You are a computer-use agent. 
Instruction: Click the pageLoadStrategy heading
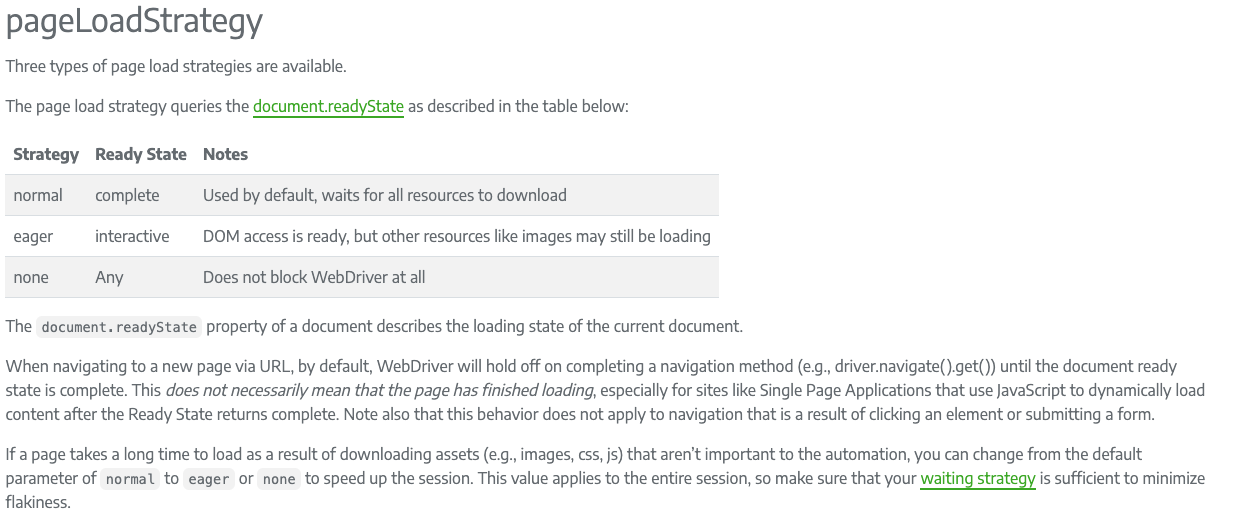(134, 22)
